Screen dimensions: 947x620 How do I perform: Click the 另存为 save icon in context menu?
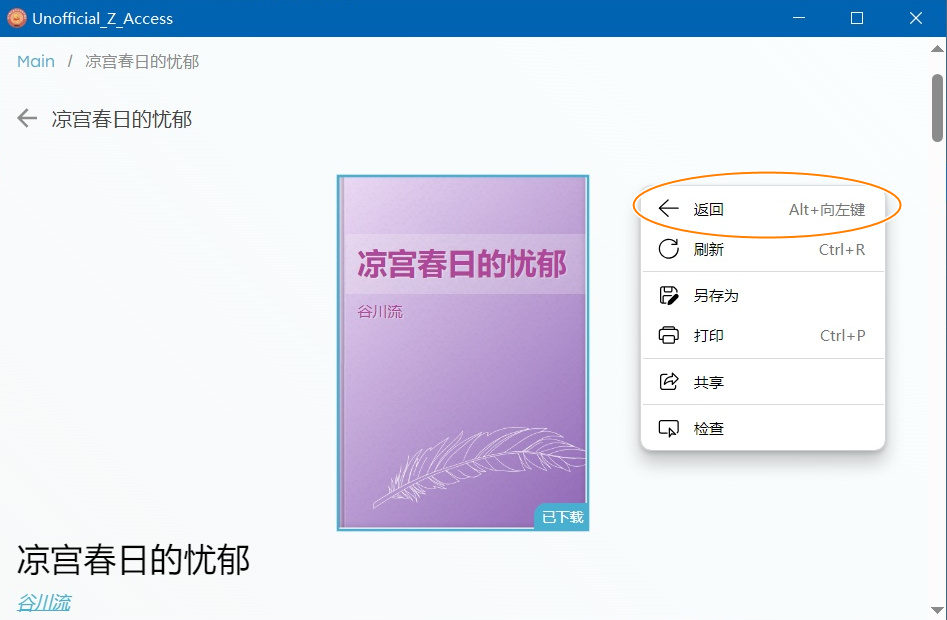[x=668, y=295]
